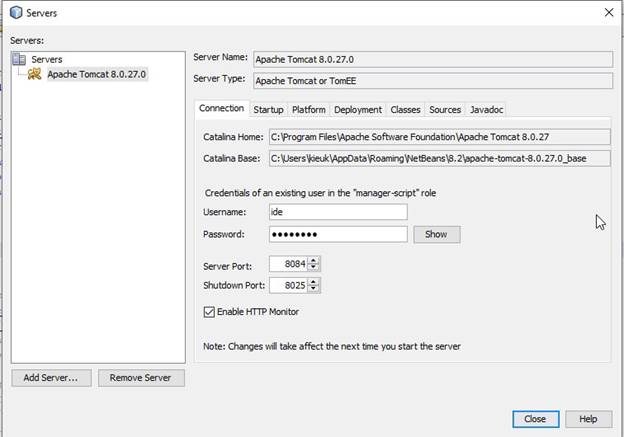
Task: Open the Deployment tab
Action: [358, 109]
